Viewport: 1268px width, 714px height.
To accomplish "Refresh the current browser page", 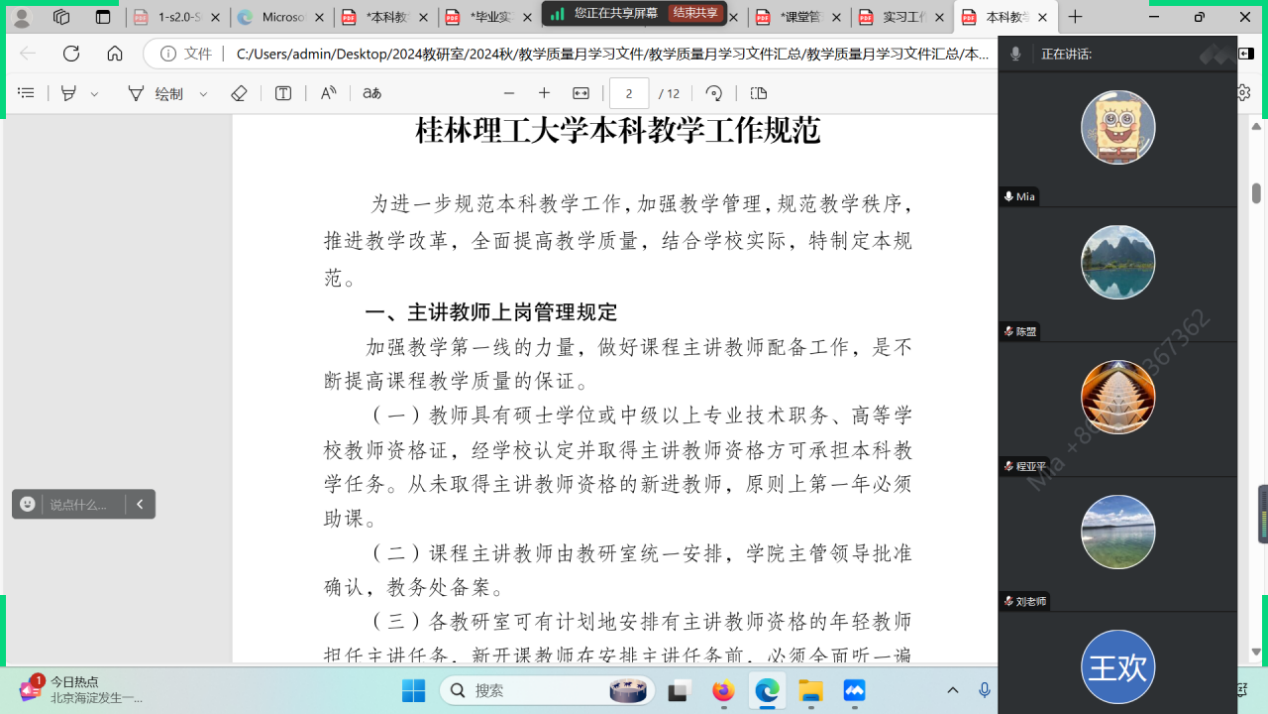I will pos(71,53).
